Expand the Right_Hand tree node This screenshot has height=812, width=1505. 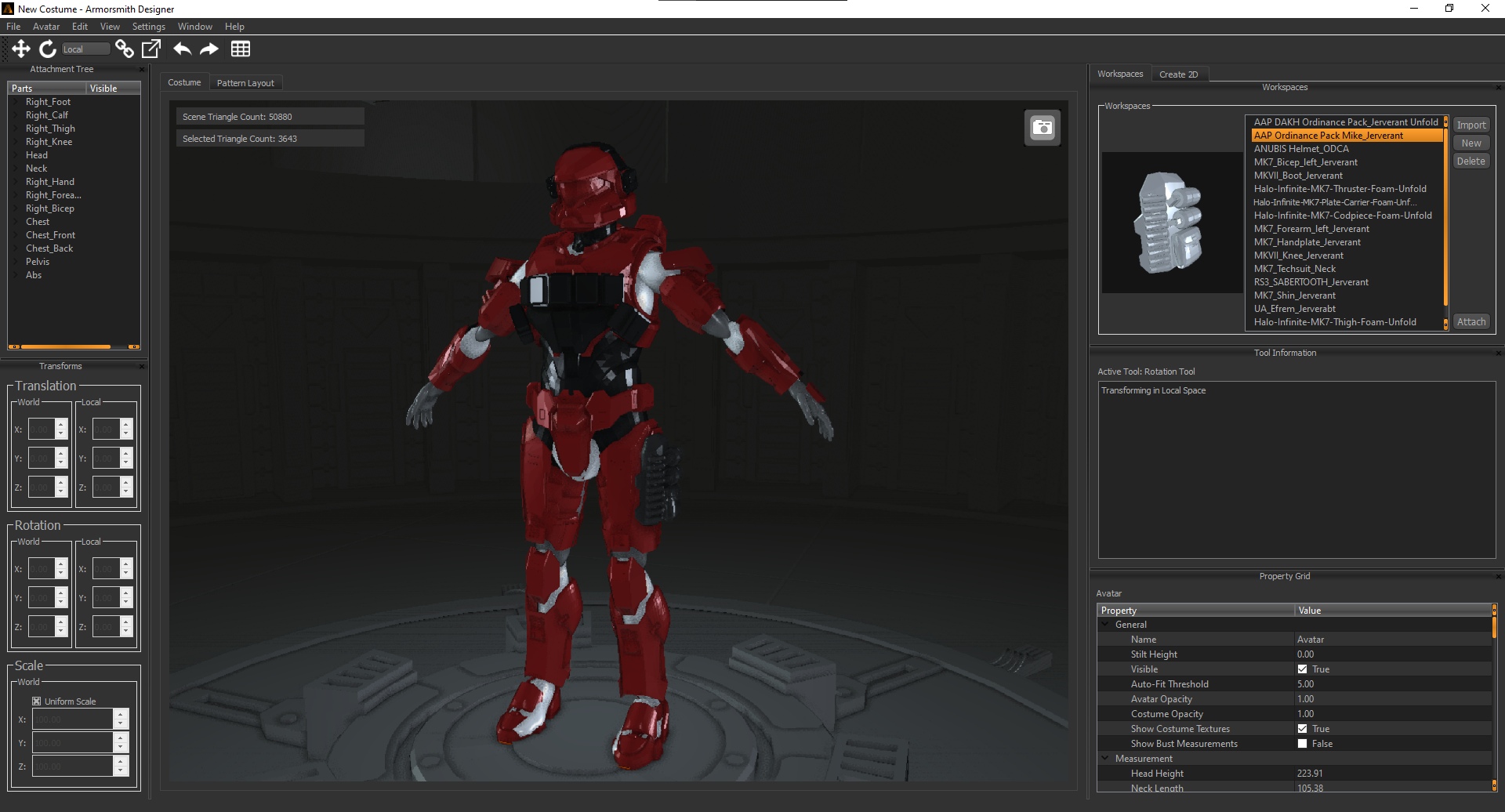point(16,182)
